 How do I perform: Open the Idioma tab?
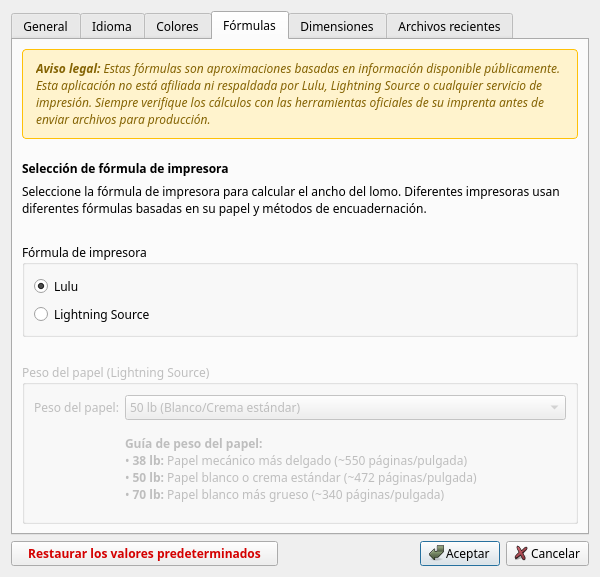(111, 27)
